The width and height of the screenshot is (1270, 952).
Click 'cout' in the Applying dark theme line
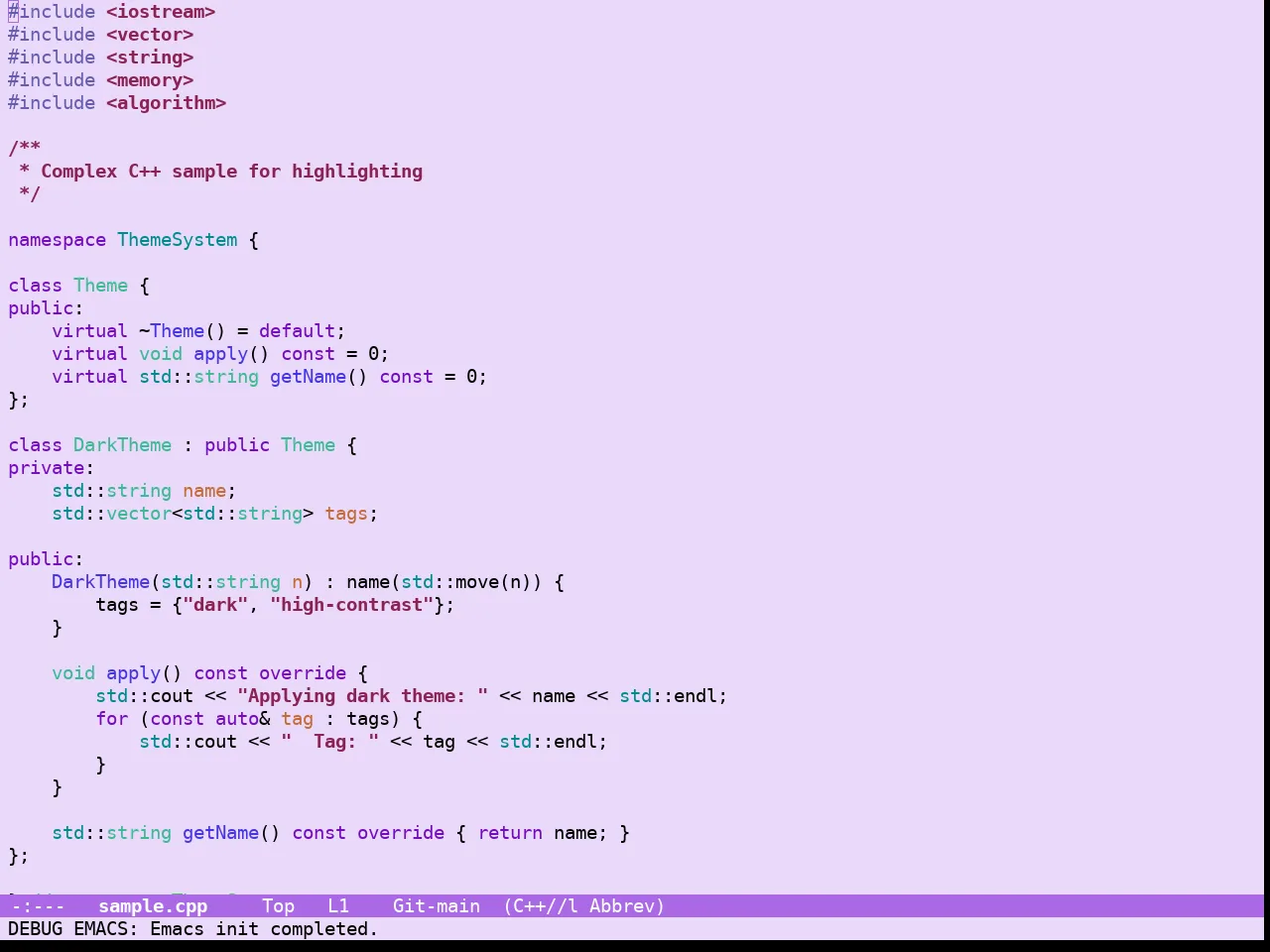coord(172,696)
